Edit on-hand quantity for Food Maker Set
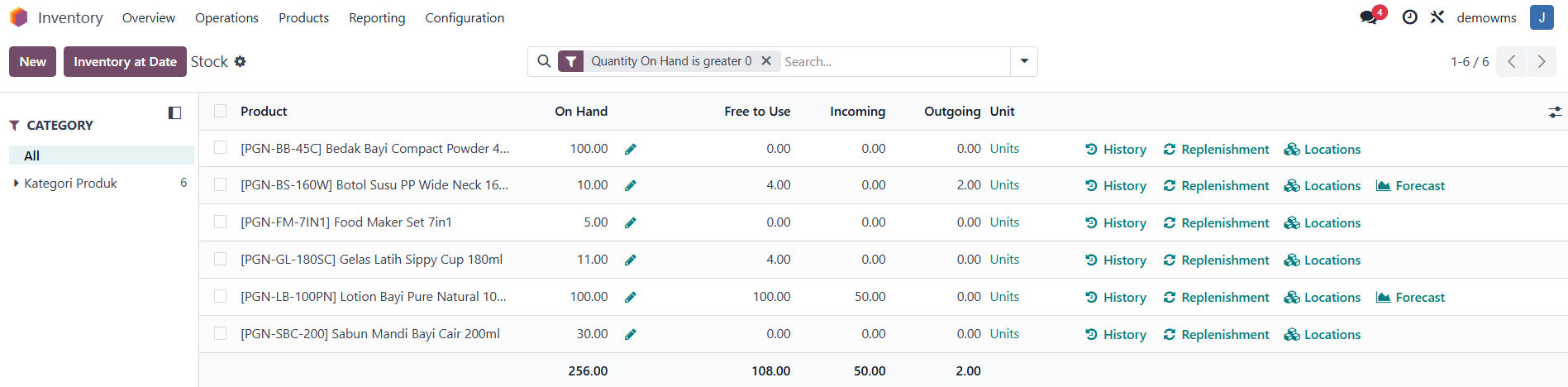This screenshot has width=1568, height=387. (631, 223)
